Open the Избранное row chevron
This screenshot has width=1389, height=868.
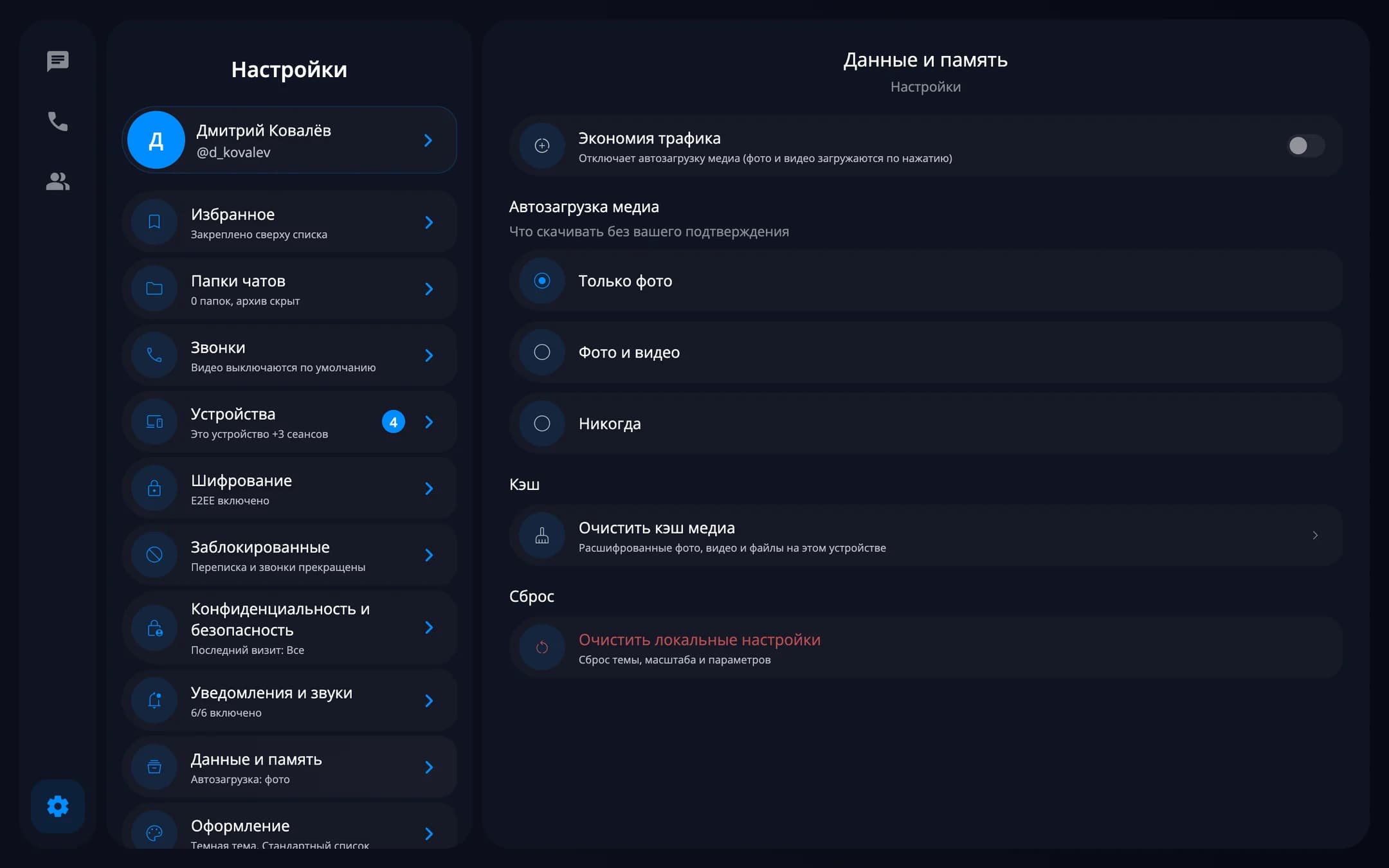click(429, 222)
